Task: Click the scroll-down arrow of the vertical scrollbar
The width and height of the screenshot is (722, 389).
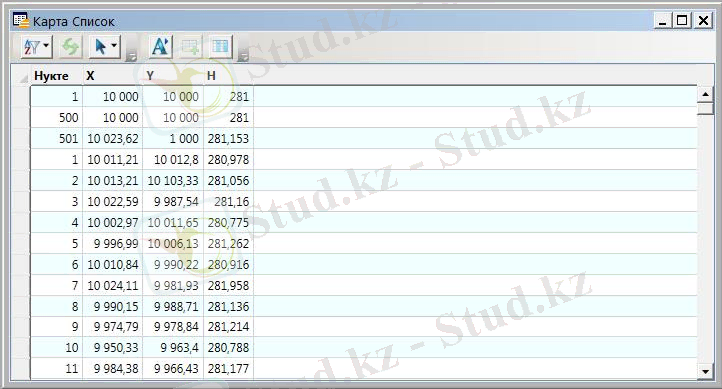Action: pyautogui.click(x=705, y=371)
